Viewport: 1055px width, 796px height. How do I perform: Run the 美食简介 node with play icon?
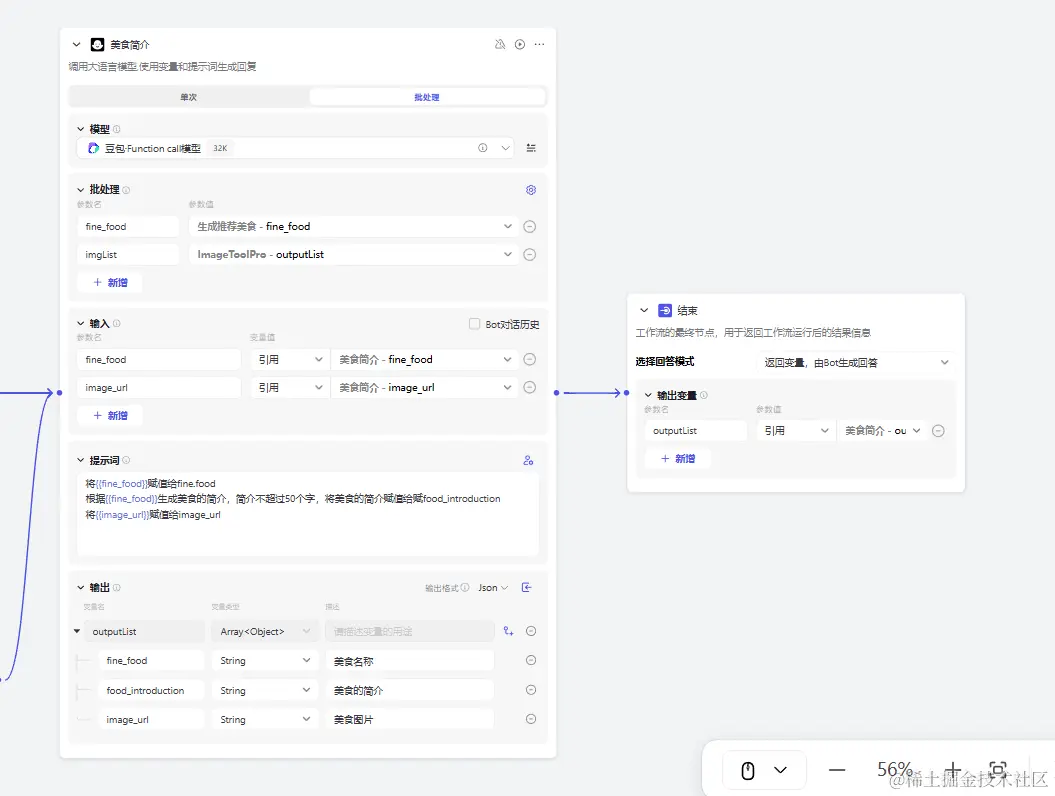tap(520, 44)
